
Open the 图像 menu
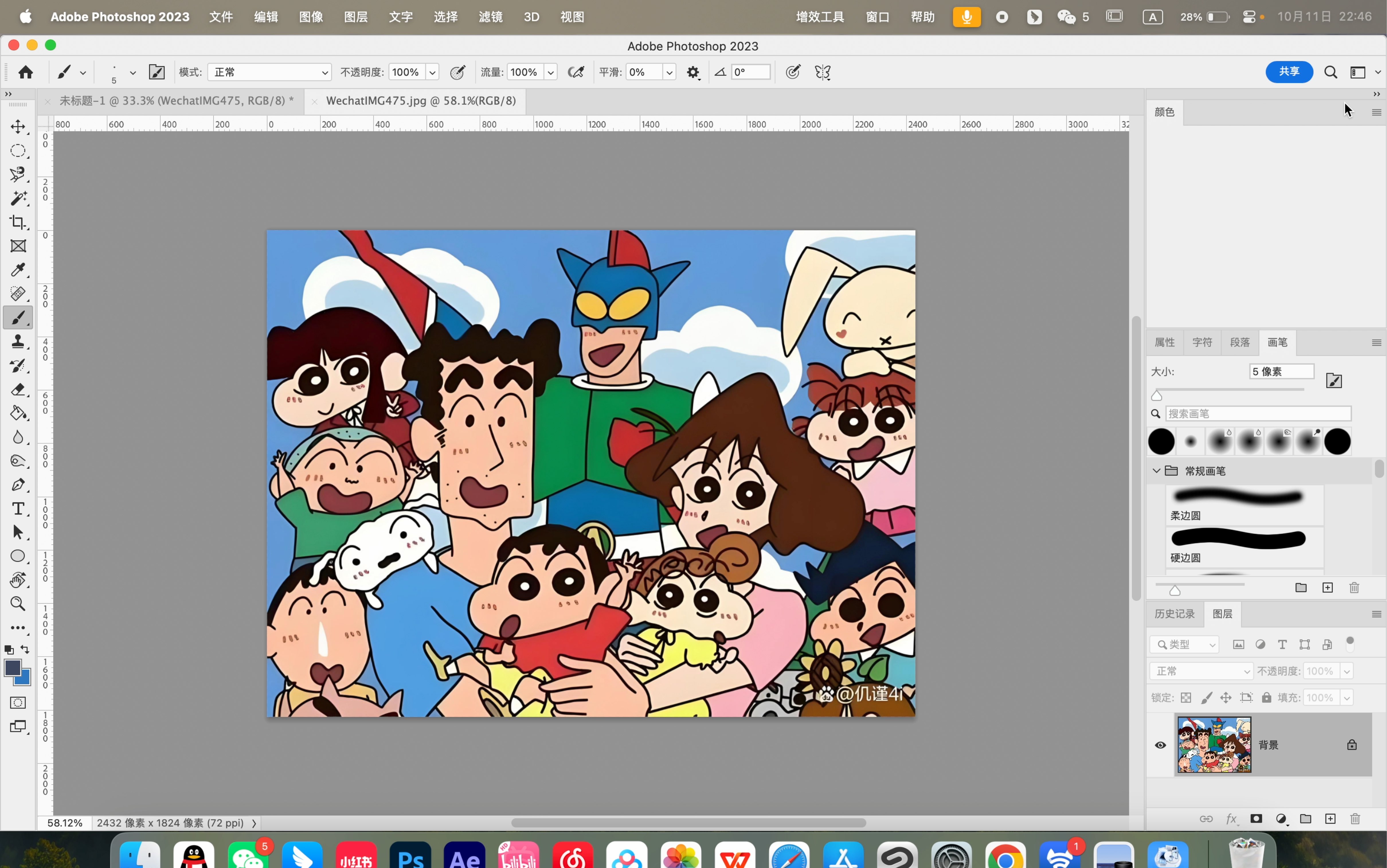pyautogui.click(x=310, y=17)
